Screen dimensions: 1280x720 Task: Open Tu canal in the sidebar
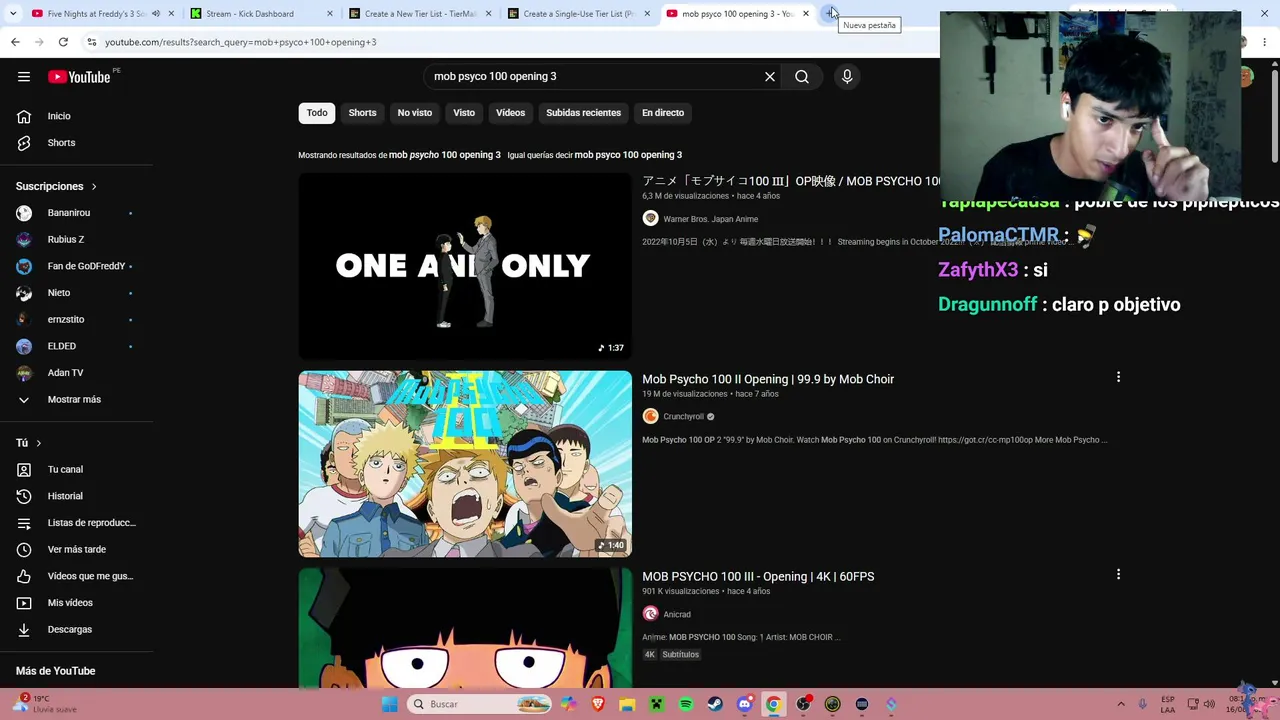[x=76, y=470]
